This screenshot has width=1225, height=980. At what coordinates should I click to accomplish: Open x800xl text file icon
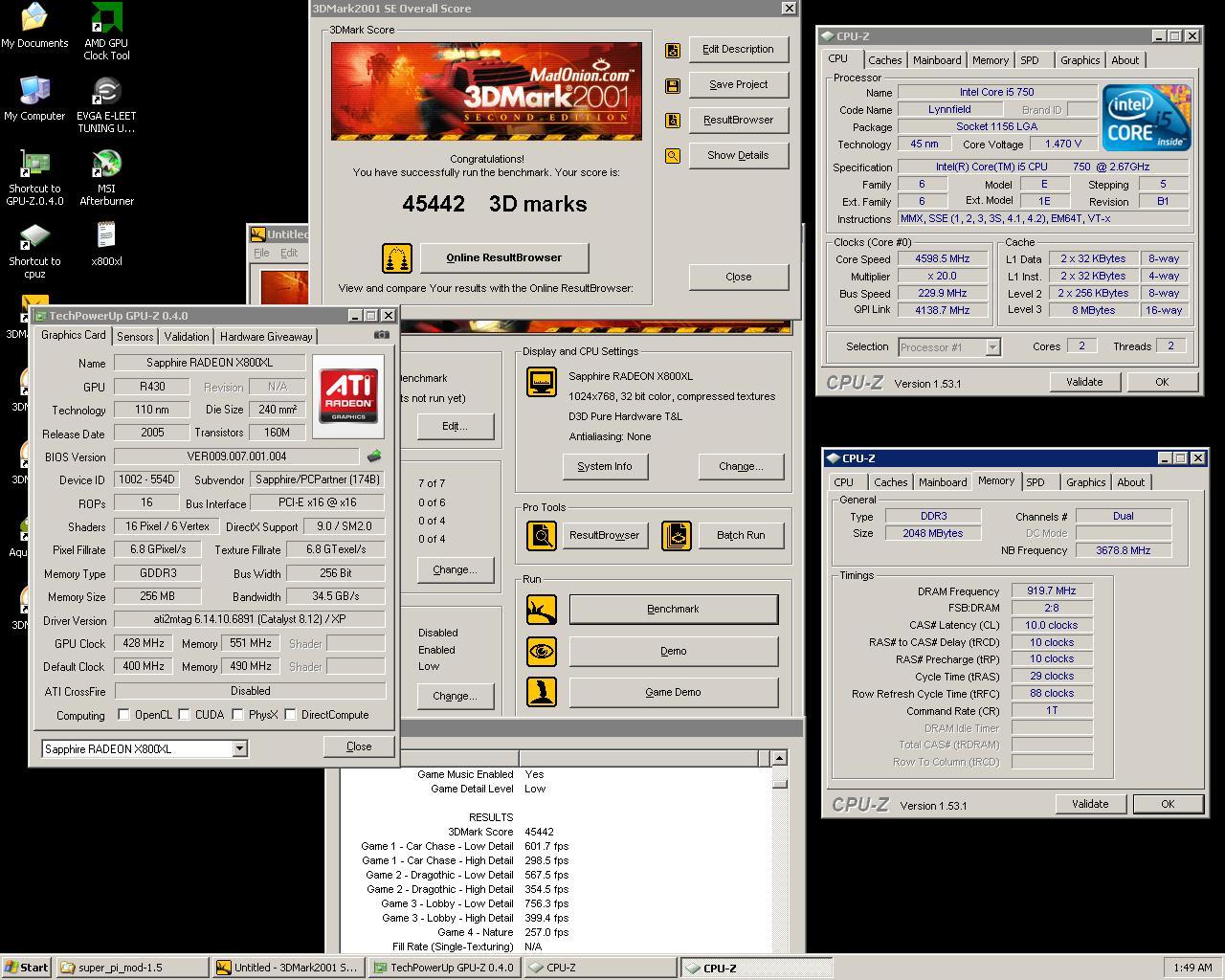tap(106, 244)
